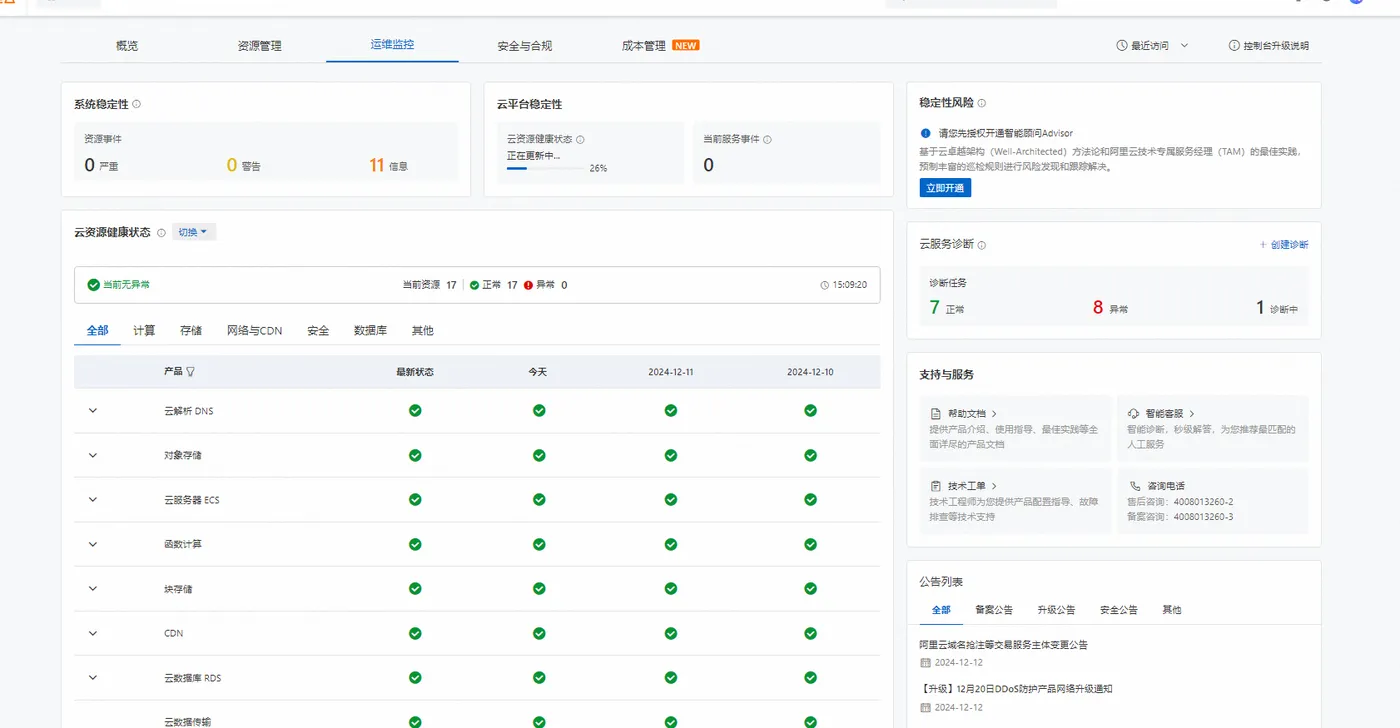
Task: Click 云服务器 ECS 2024-12-11 status check
Action: 671,500
